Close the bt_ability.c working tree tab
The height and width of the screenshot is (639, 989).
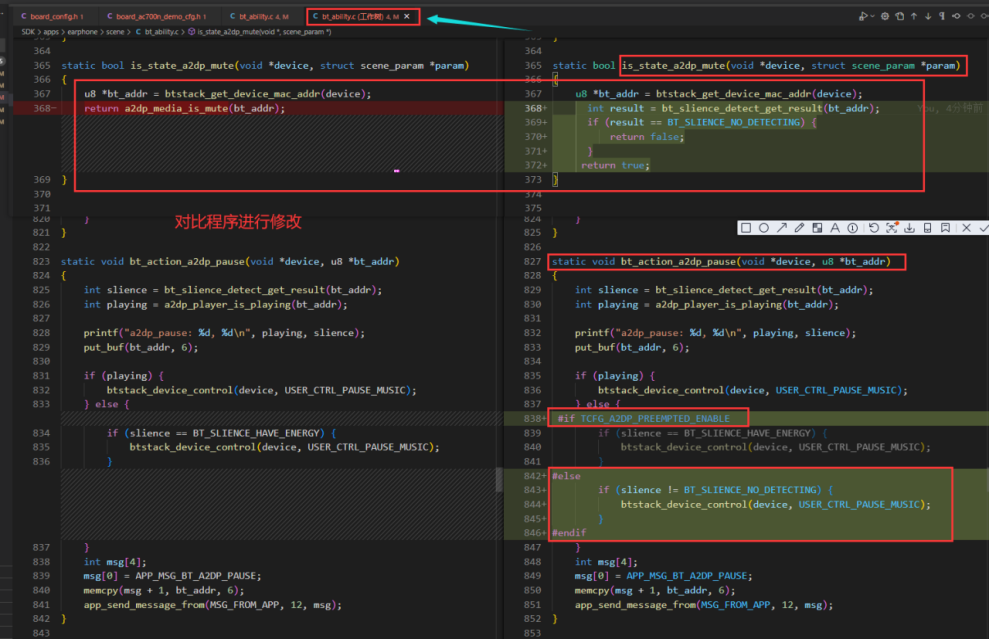(x=407, y=16)
